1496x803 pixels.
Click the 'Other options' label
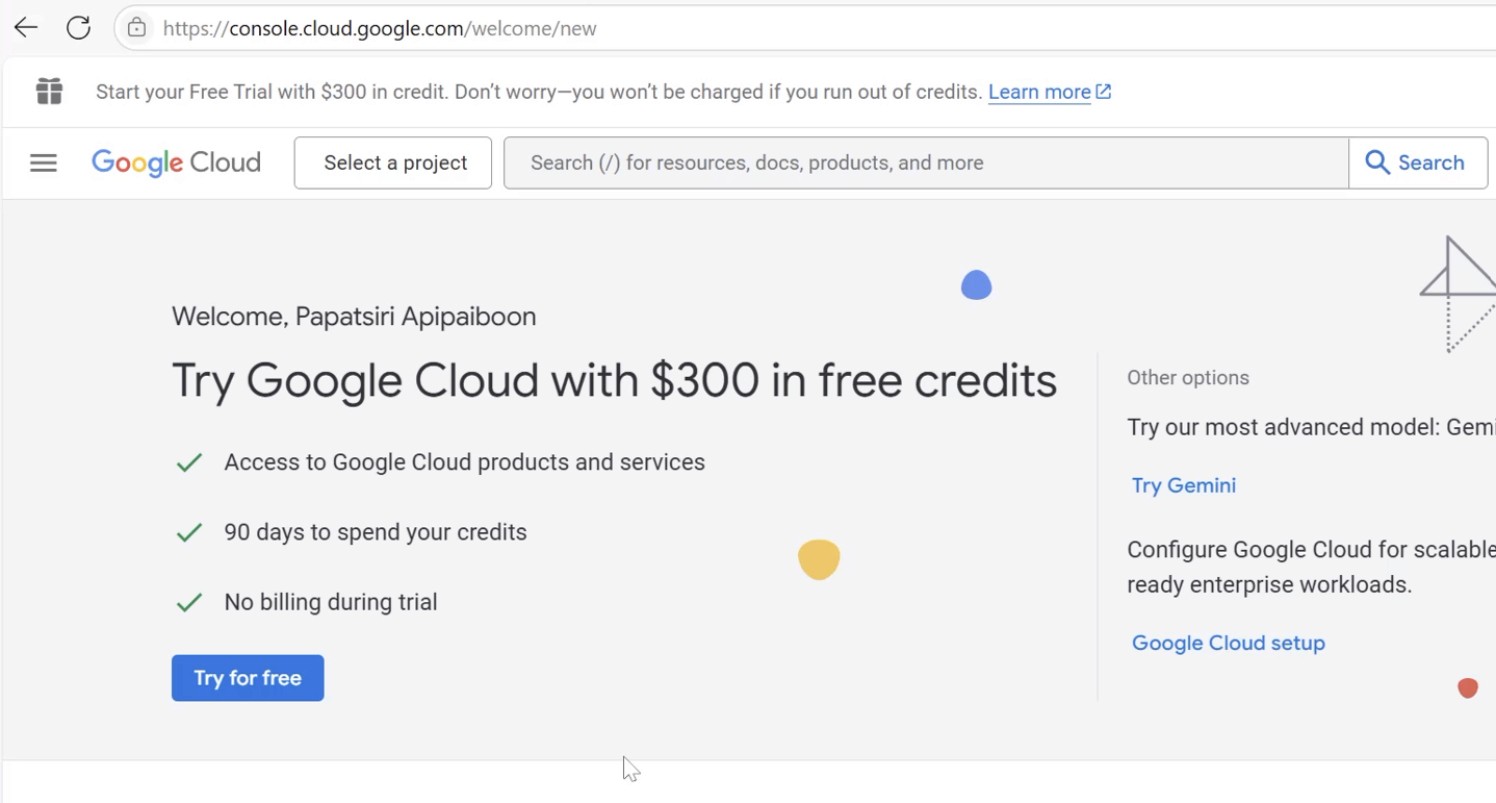(1188, 378)
